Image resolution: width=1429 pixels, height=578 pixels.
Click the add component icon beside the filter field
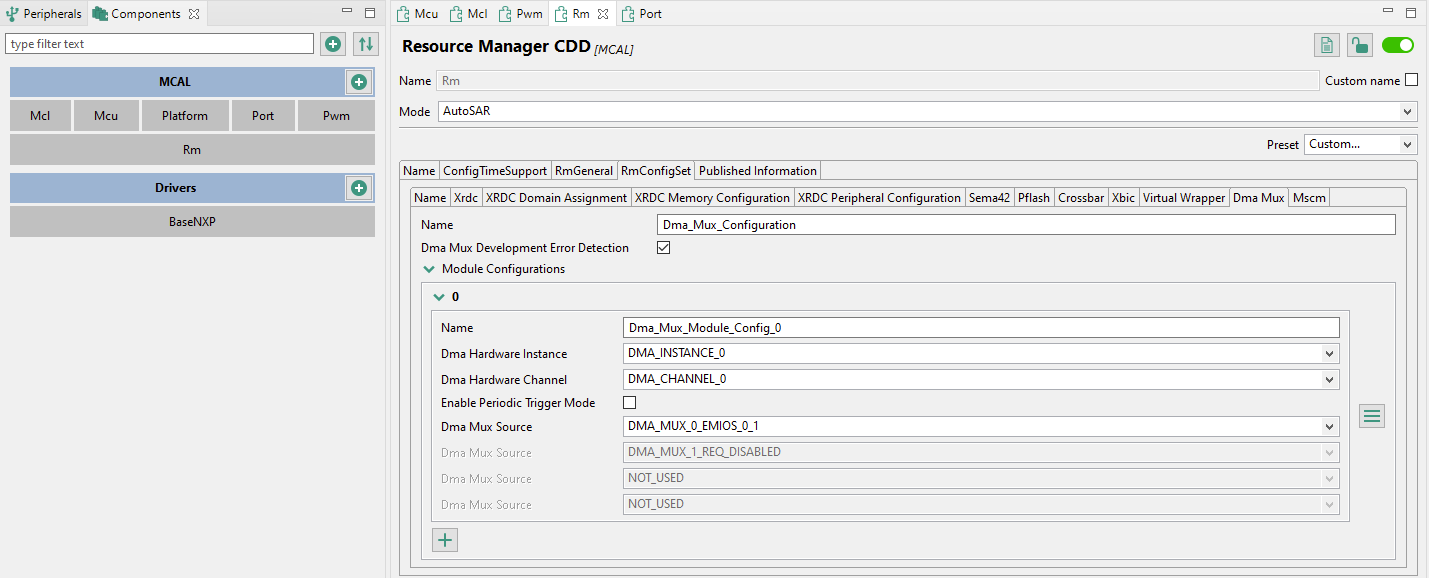[x=333, y=44]
